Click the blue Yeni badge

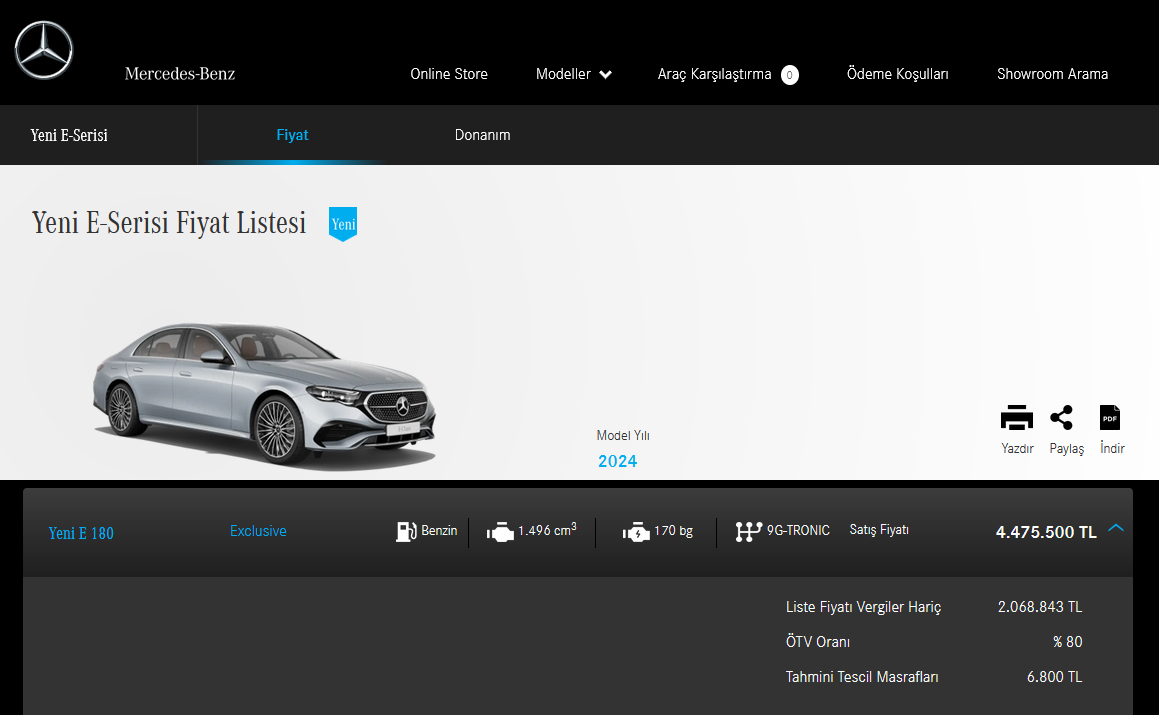click(343, 224)
